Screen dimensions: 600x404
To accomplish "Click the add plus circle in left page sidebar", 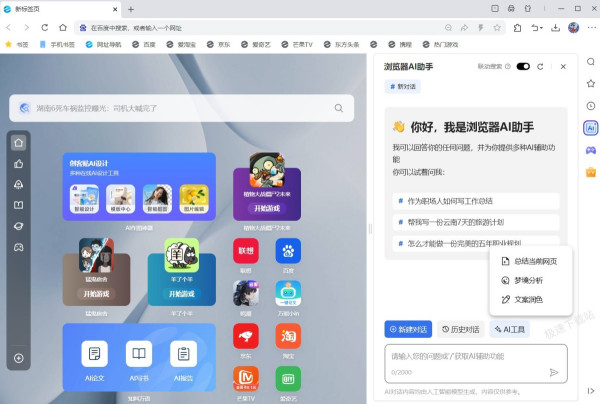I will coord(18,358).
